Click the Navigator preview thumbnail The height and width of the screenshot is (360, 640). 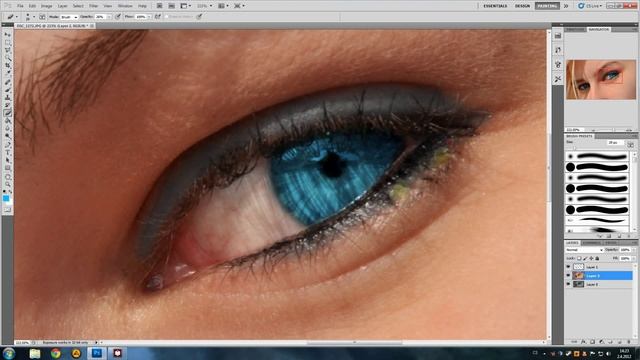pos(601,80)
